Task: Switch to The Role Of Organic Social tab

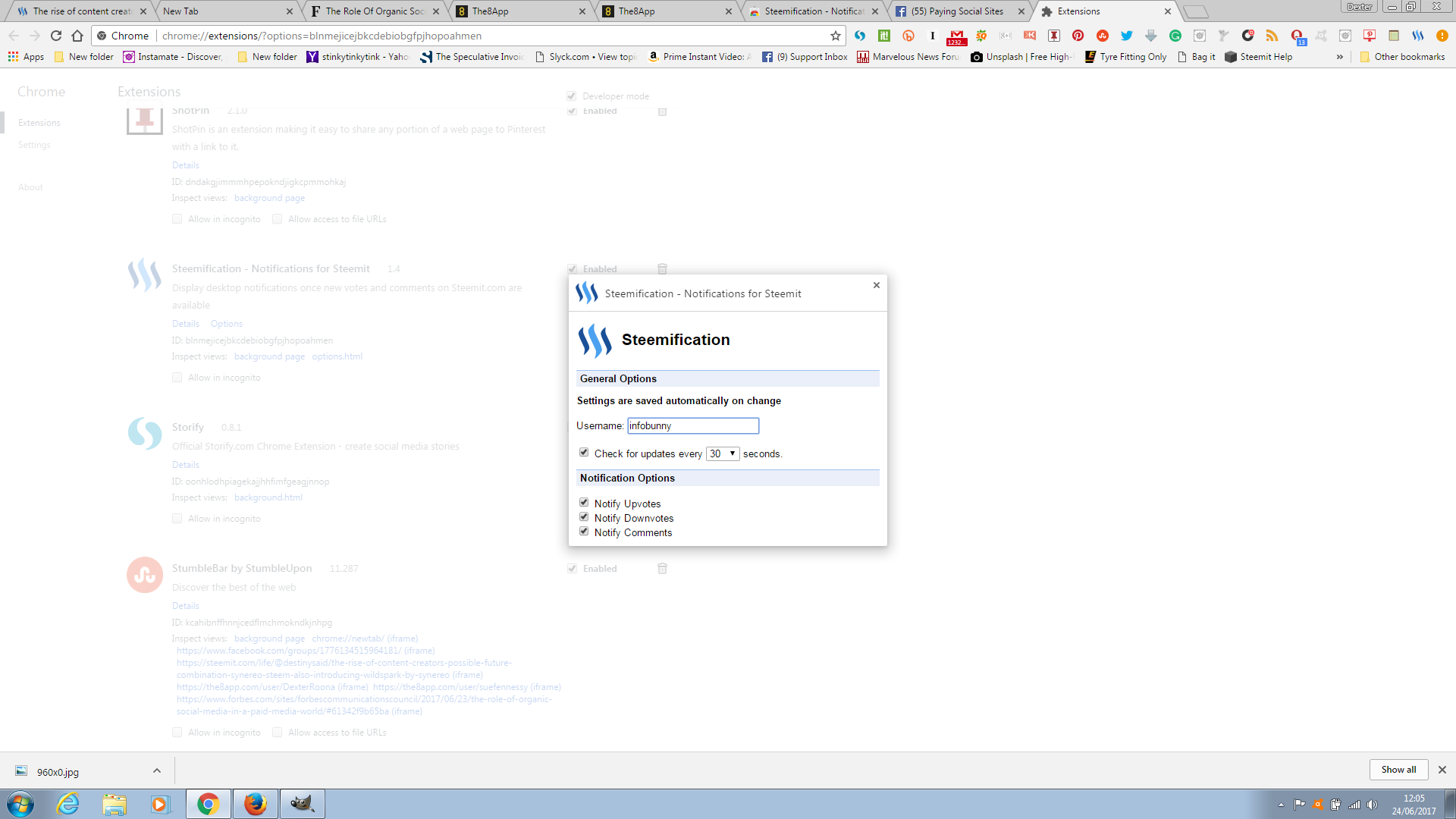Action: point(374,11)
